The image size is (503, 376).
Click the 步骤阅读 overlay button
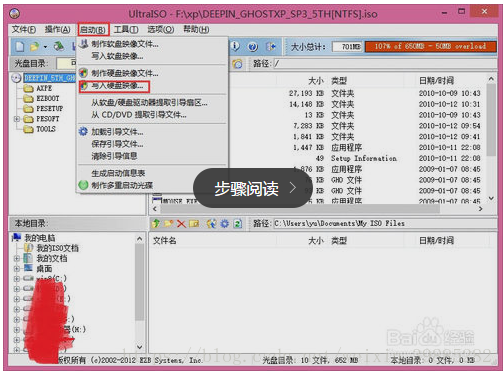pos(252,188)
